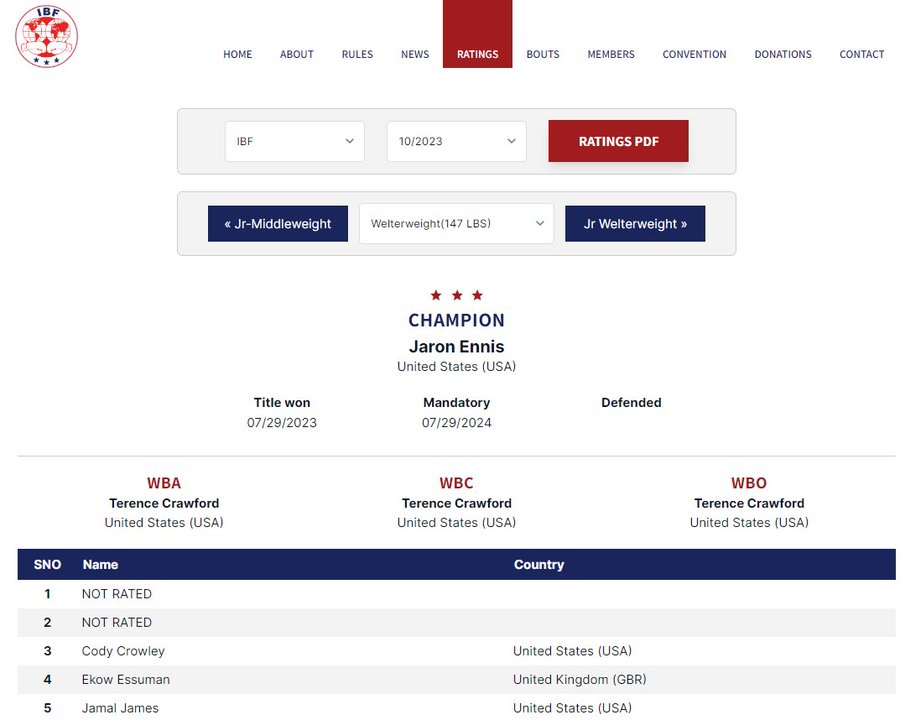Click the SNO column header
This screenshot has width=900, height=720.
coord(47,564)
